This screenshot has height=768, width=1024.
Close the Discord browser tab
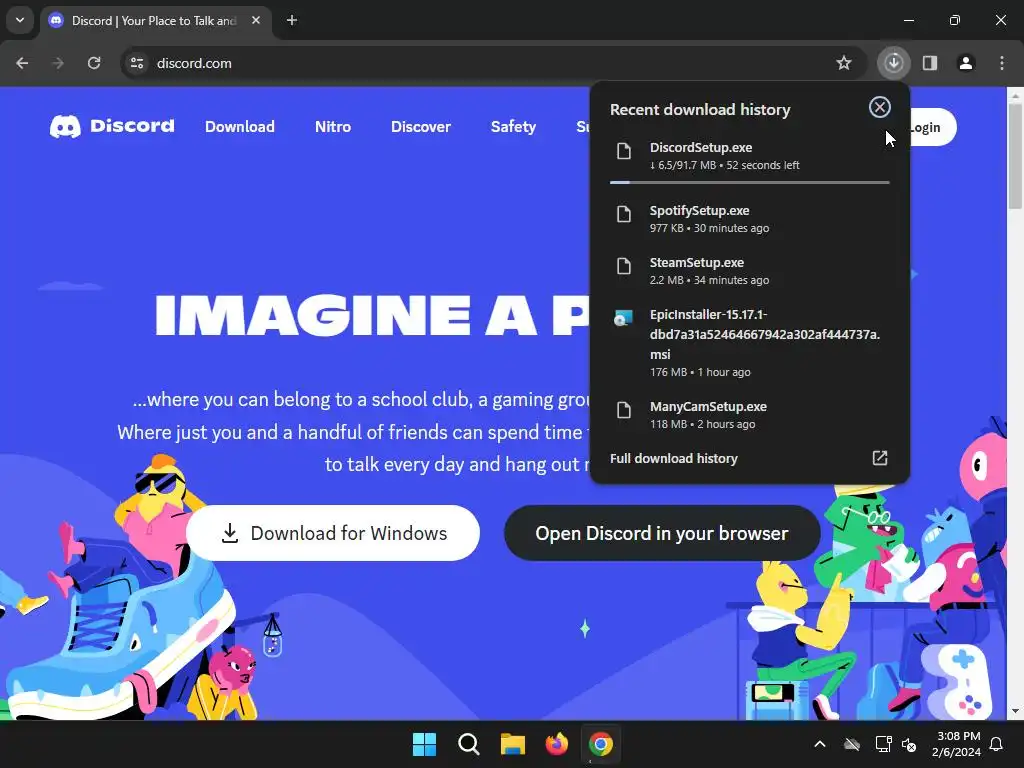click(x=256, y=20)
